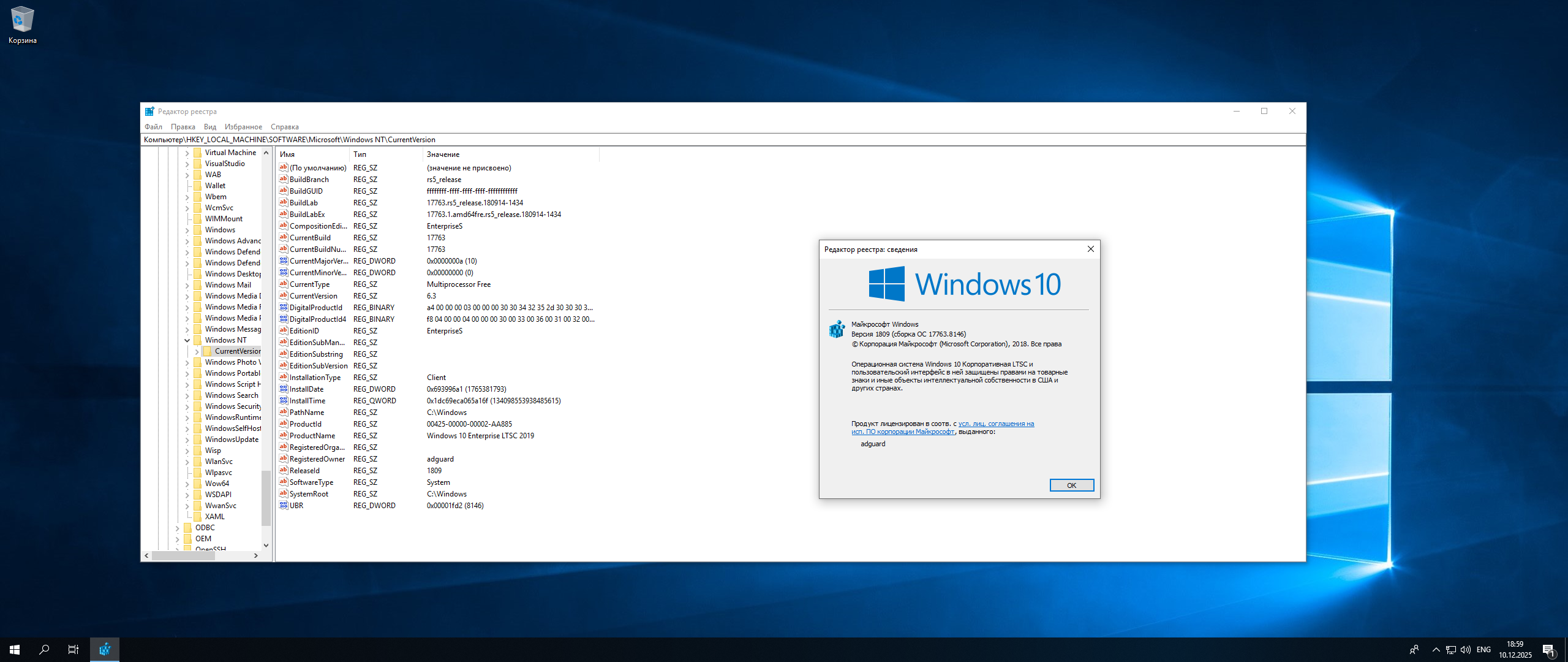Open Task View on the taskbar
The height and width of the screenshot is (662, 1568).
73,650
